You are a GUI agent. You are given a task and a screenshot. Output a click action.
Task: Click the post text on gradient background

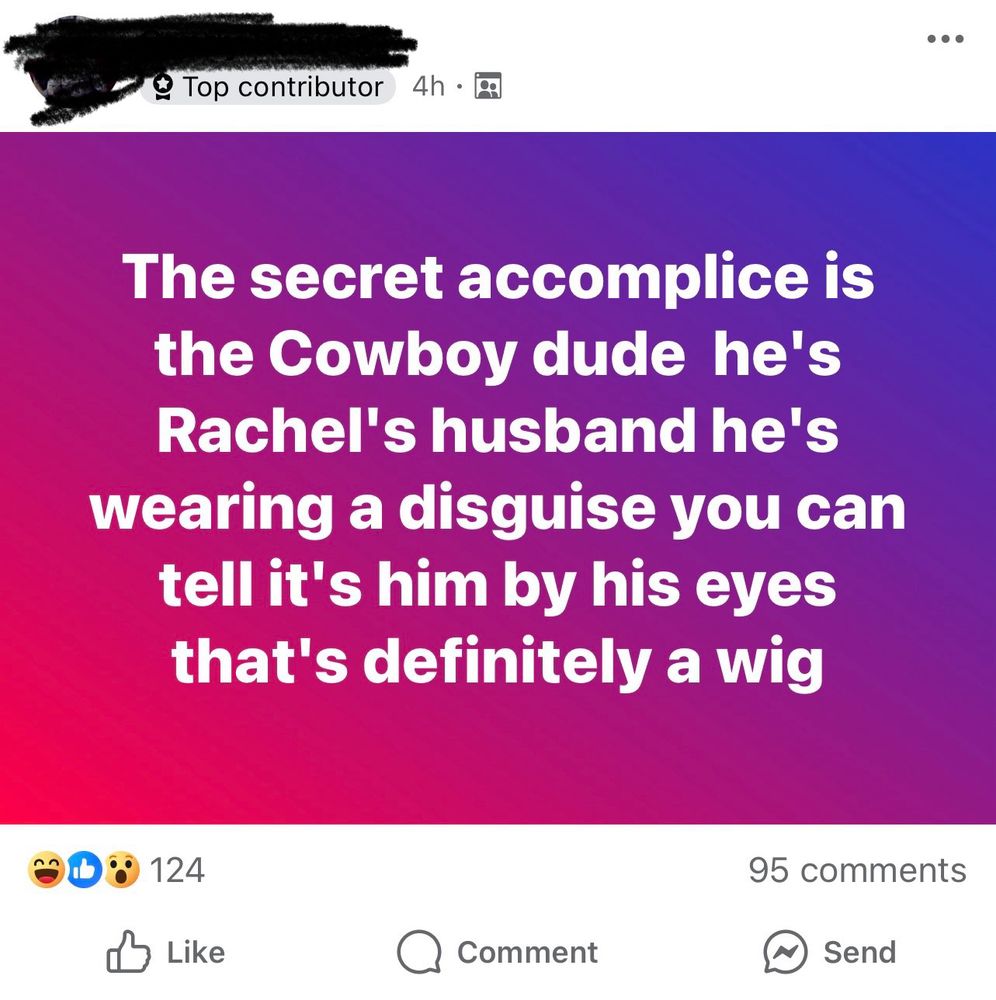498,469
